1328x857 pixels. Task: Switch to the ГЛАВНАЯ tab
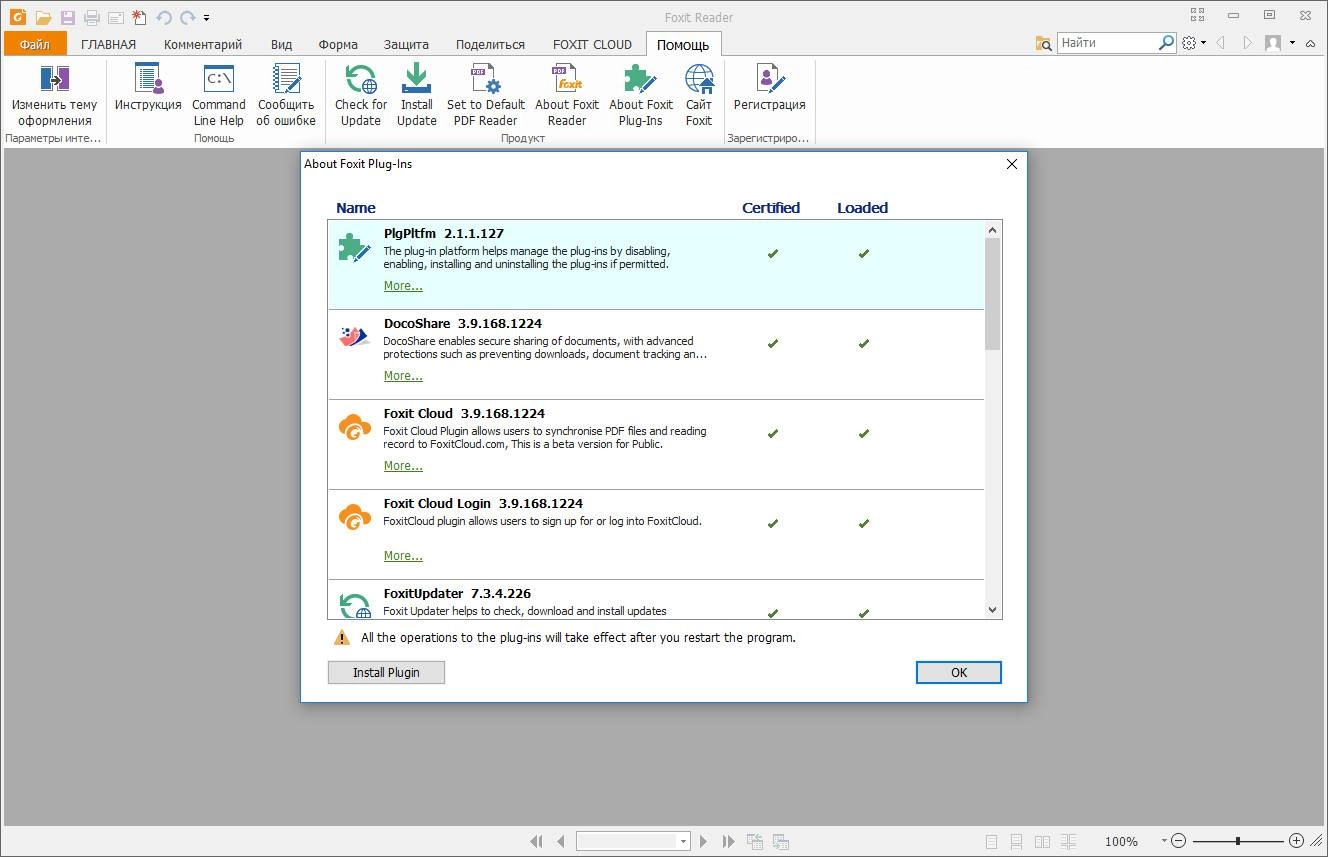(108, 44)
